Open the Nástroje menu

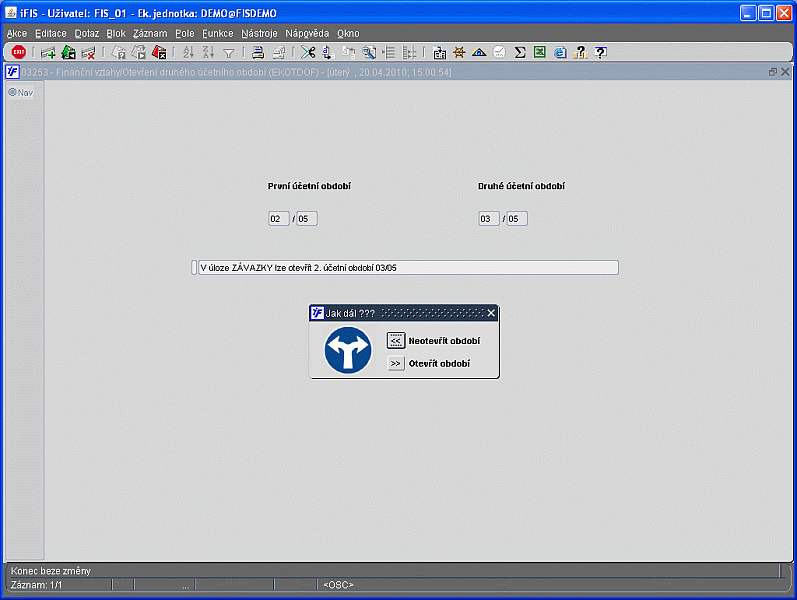pyautogui.click(x=259, y=34)
